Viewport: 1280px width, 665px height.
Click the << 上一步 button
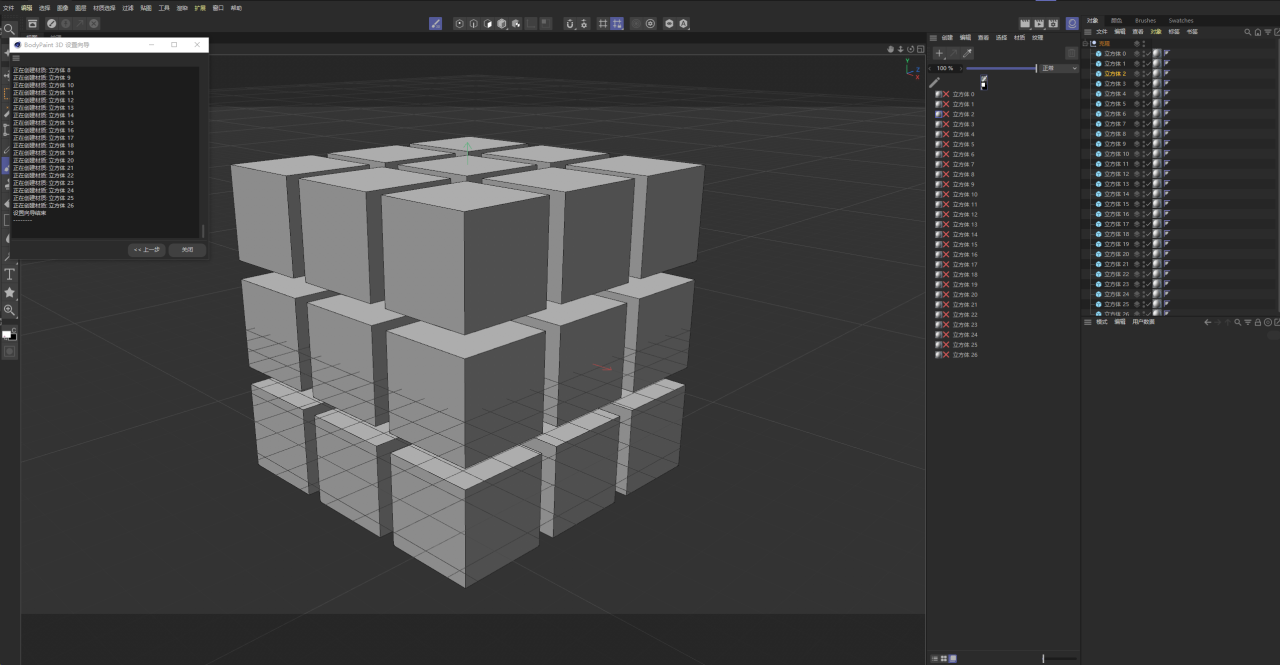pos(147,250)
